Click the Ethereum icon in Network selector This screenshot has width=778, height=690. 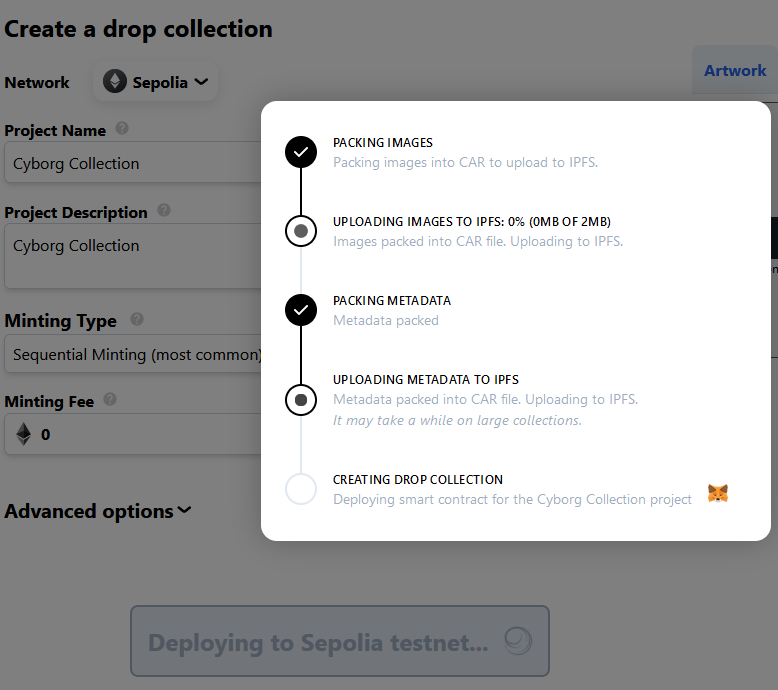(x=116, y=82)
